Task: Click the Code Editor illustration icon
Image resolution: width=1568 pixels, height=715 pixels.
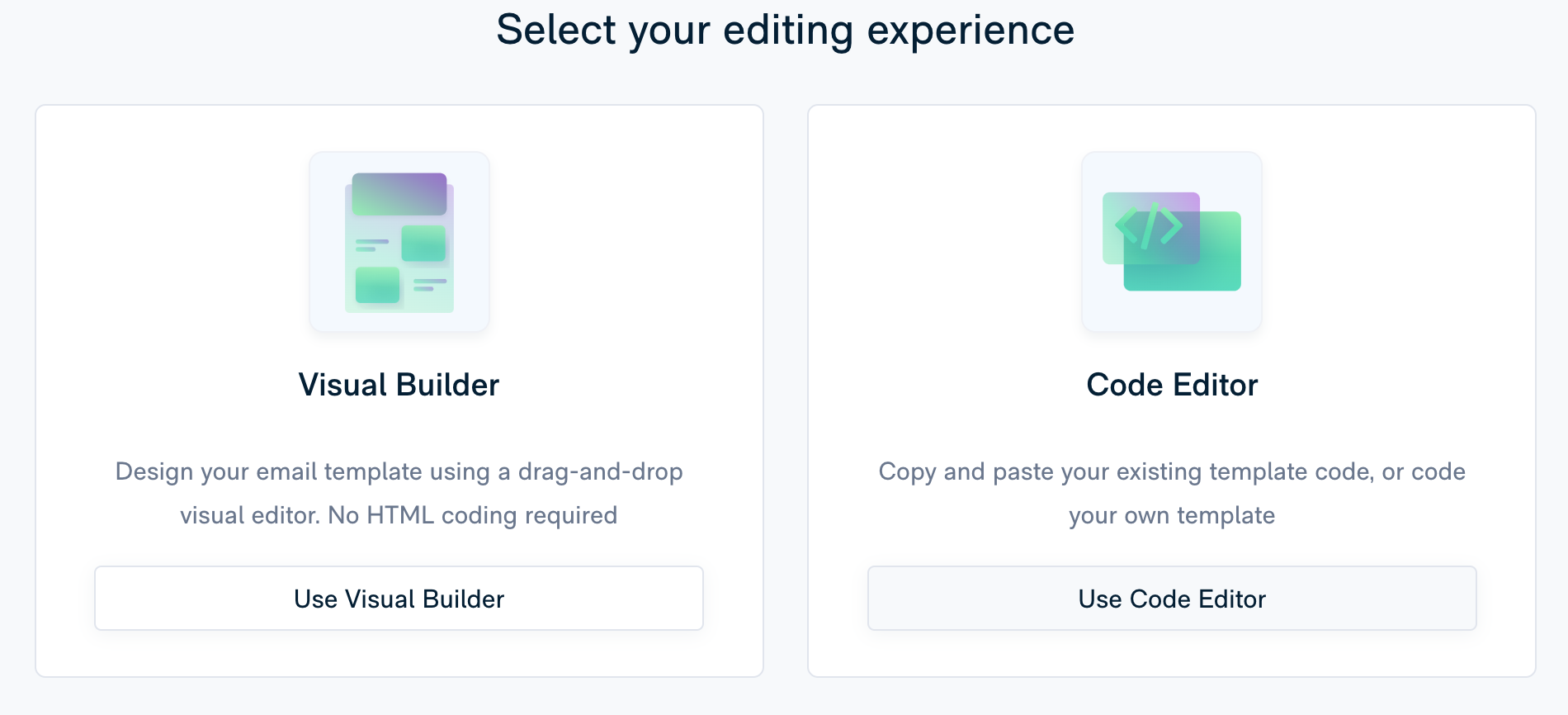Action: pos(1172,242)
